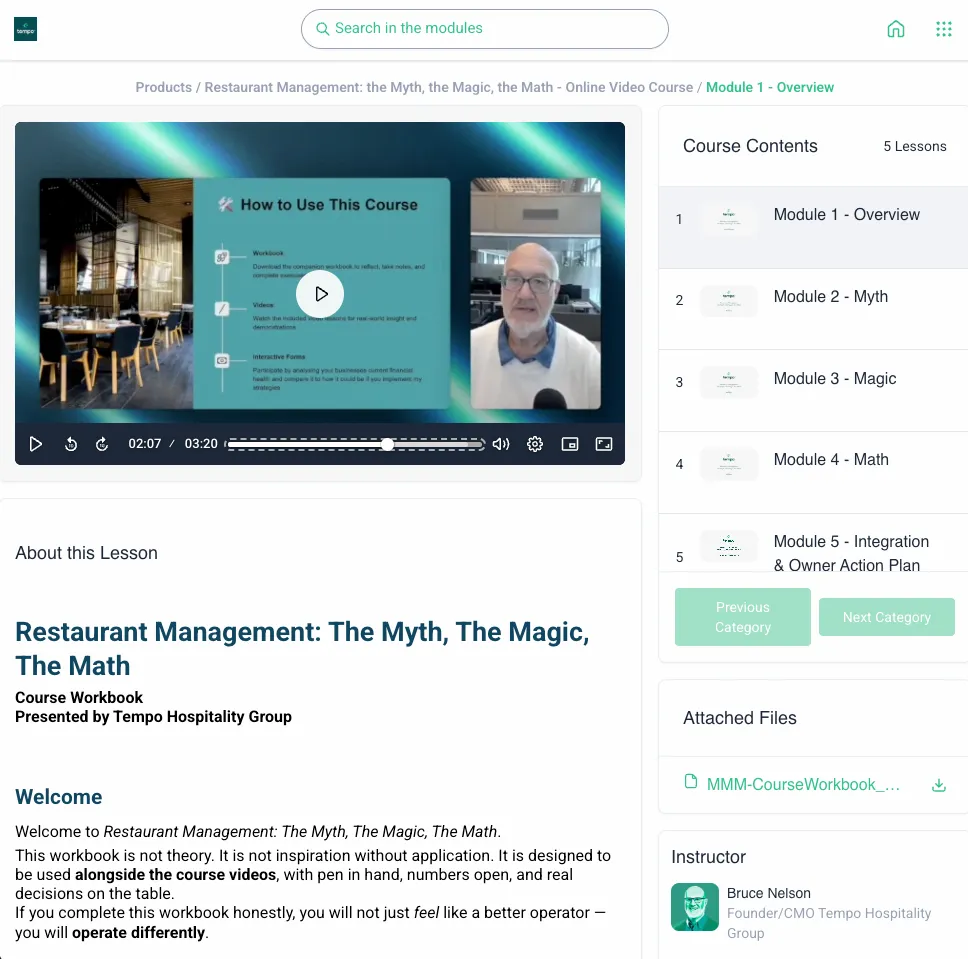968x959 pixels.
Task: Mute the video volume icon
Action: [x=501, y=444]
